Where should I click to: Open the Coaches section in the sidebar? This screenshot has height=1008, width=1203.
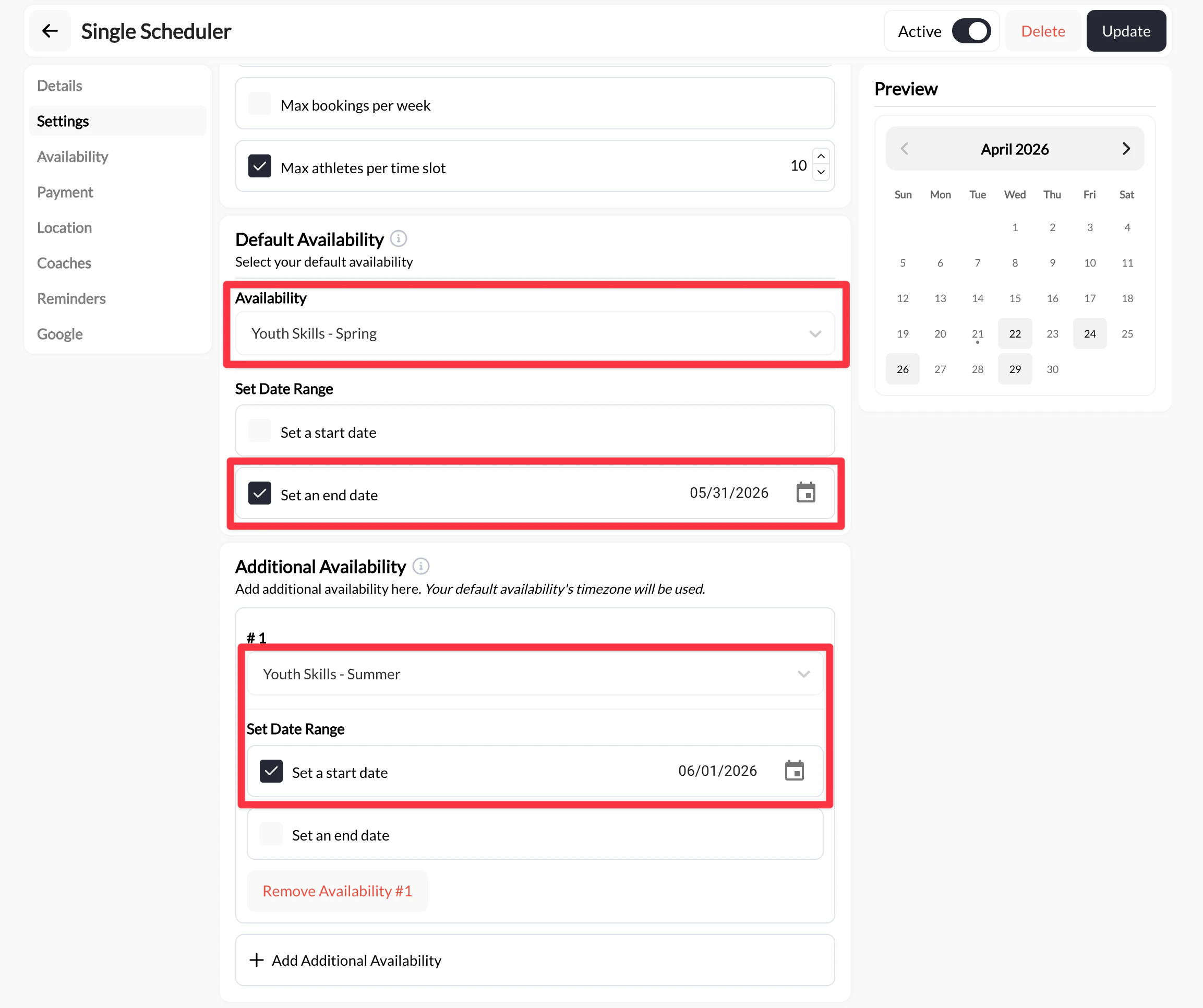pos(64,263)
